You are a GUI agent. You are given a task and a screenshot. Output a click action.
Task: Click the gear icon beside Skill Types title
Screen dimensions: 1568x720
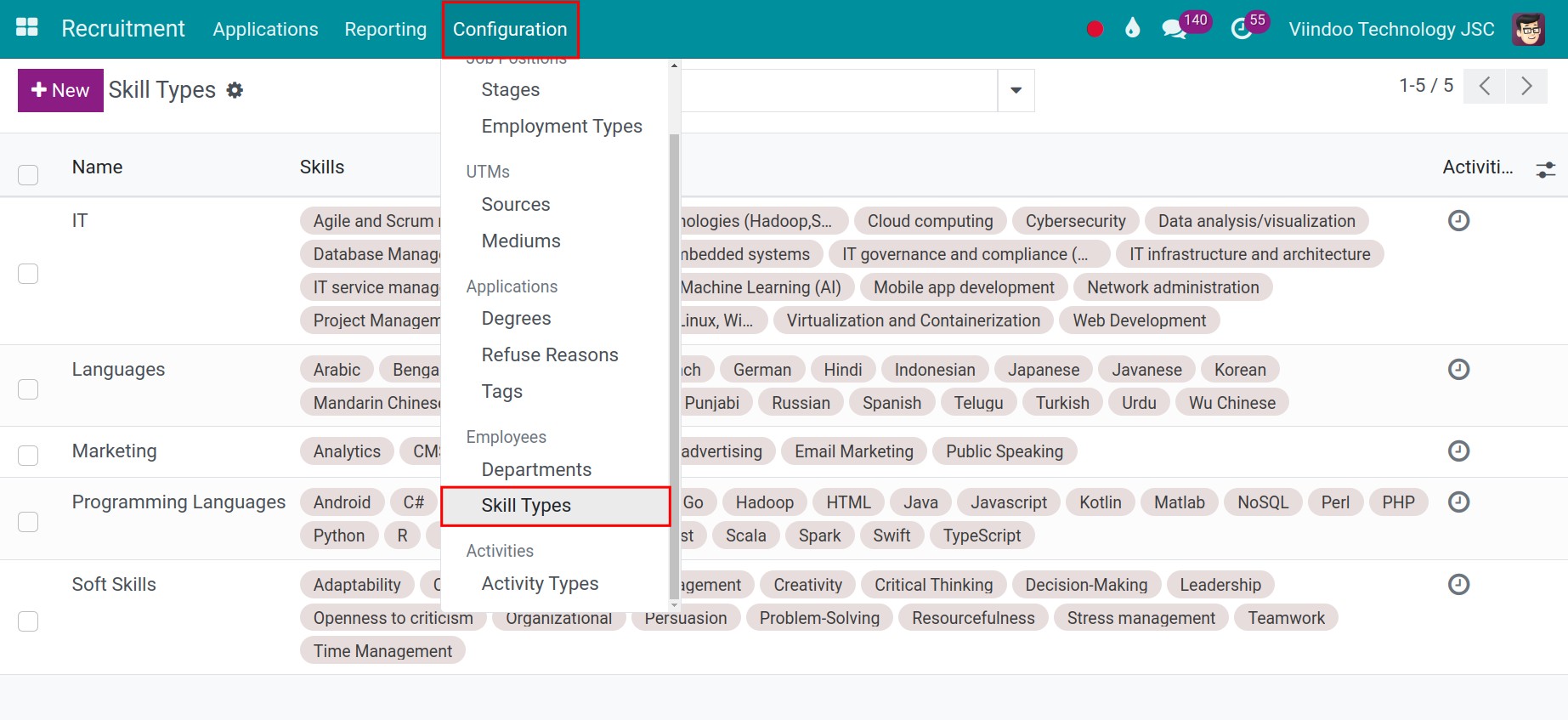235,90
